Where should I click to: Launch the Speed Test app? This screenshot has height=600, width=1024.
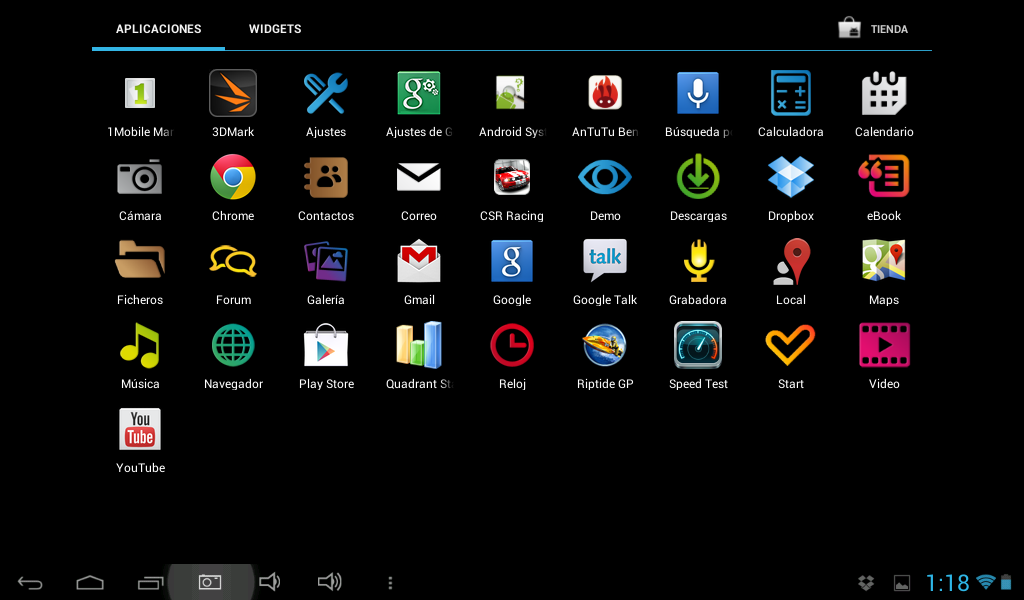pyautogui.click(x=698, y=346)
